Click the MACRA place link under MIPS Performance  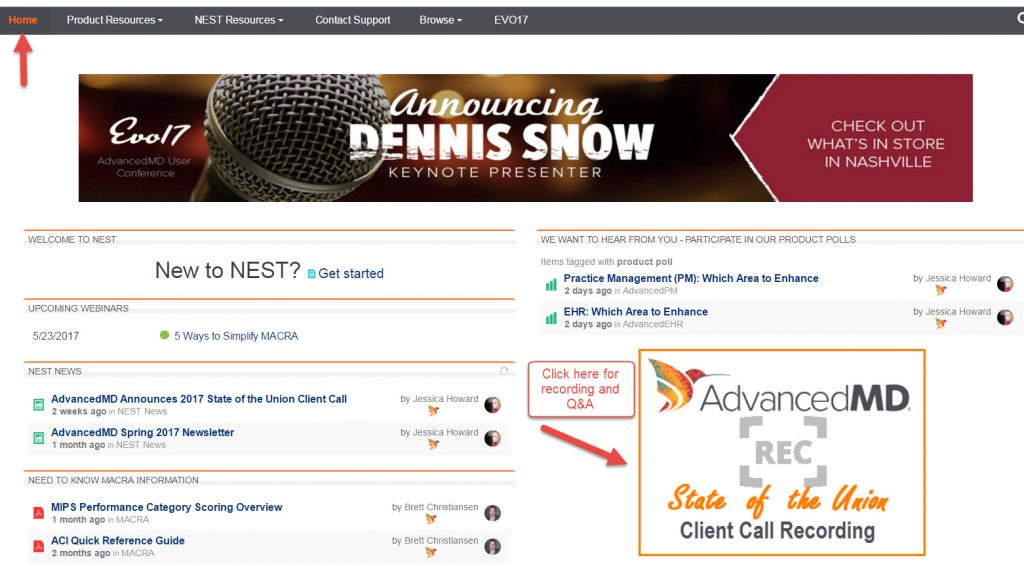[133, 520]
